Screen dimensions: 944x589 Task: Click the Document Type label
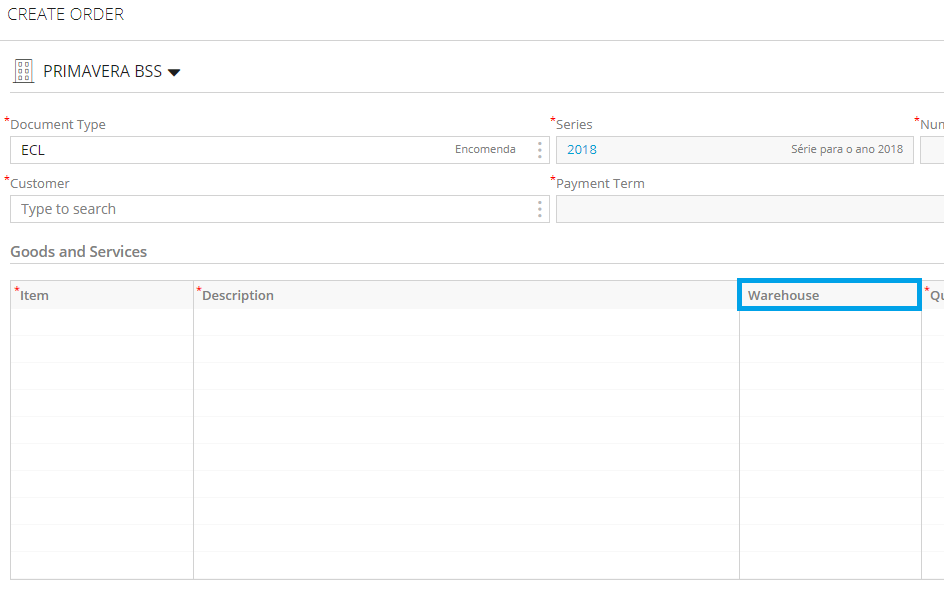tap(58, 125)
